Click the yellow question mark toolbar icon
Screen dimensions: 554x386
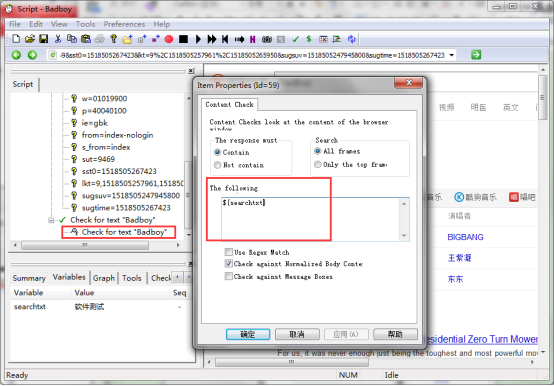[x=113, y=39]
